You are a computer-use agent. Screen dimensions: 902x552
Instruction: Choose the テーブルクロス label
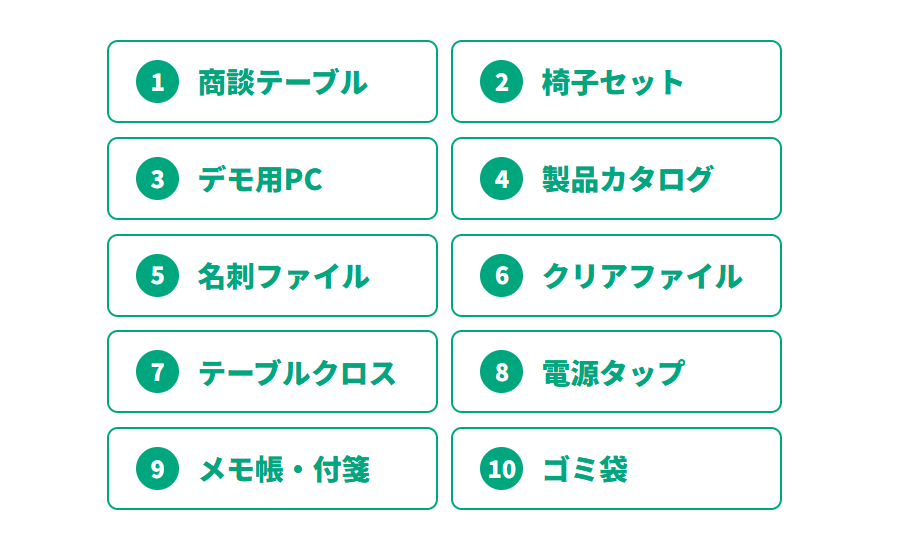click(297, 372)
